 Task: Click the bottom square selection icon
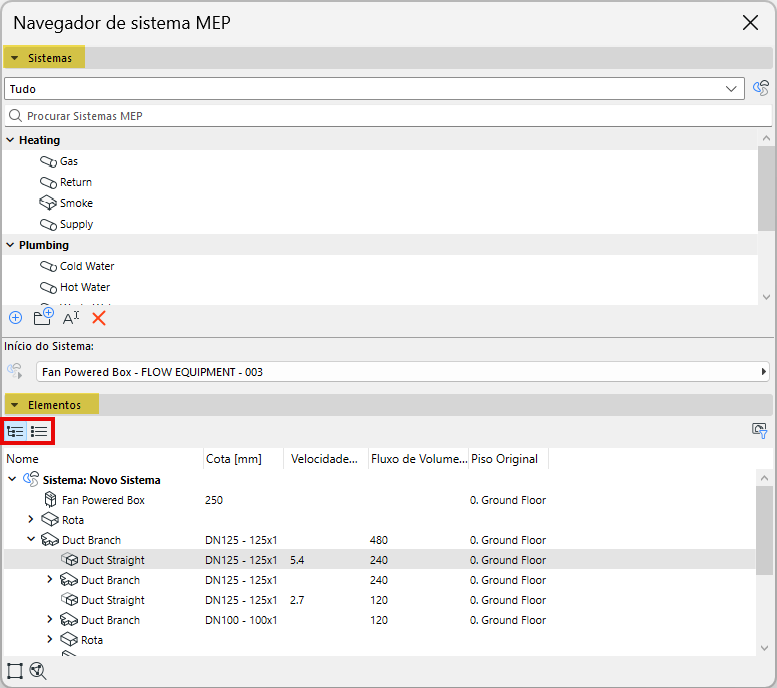click(14, 671)
